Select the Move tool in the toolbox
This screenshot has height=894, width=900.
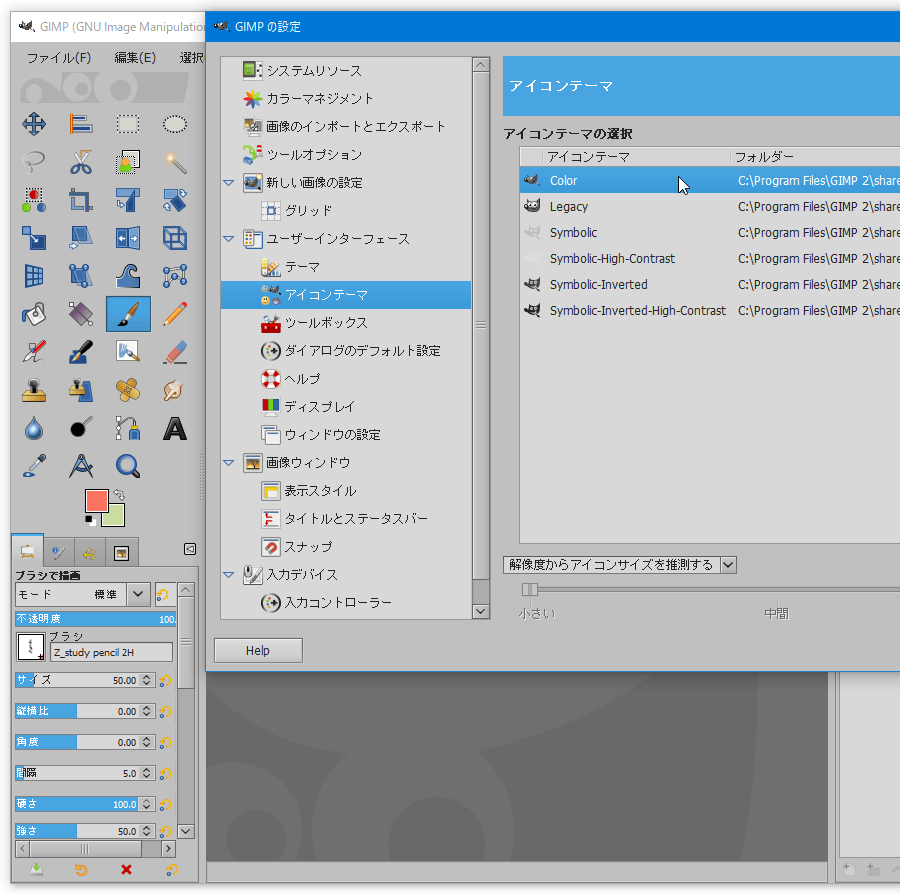pyautogui.click(x=34, y=124)
